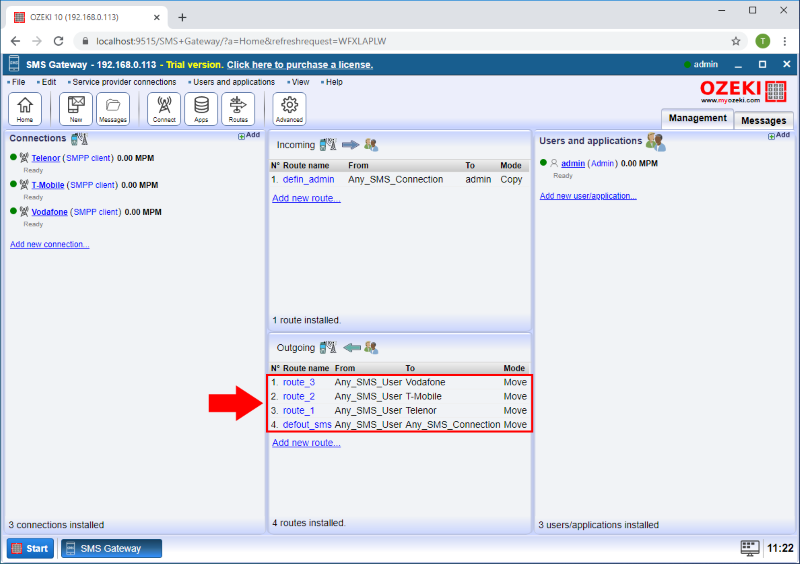Click the New message toolbar icon
The height and width of the screenshot is (564, 800).
coord(76,109)
